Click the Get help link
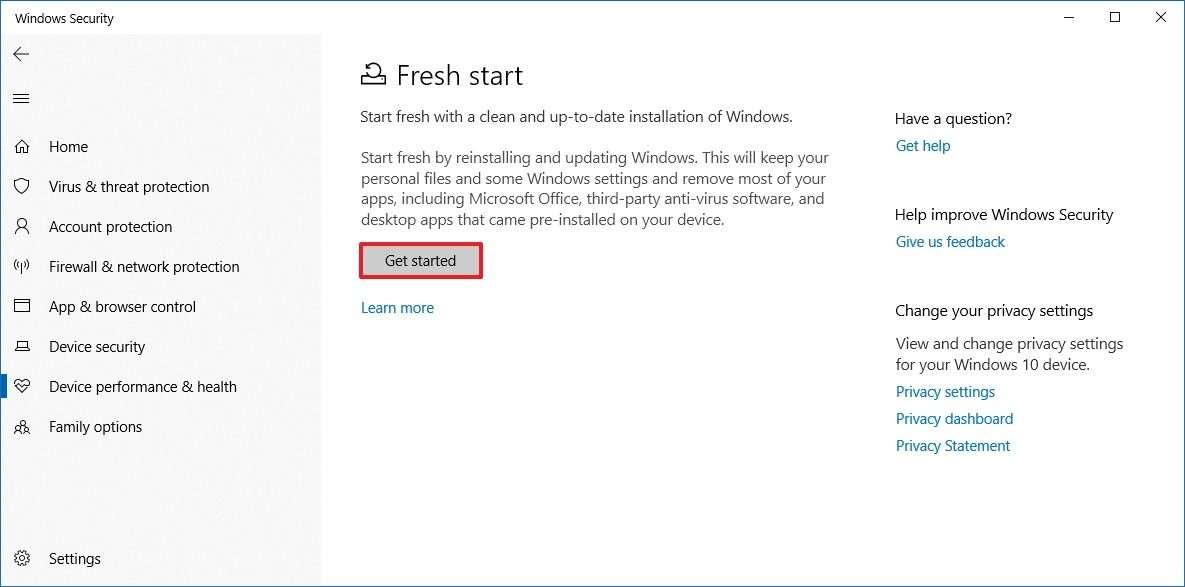This screenshot has width=1185, height=587. point(923,146)
